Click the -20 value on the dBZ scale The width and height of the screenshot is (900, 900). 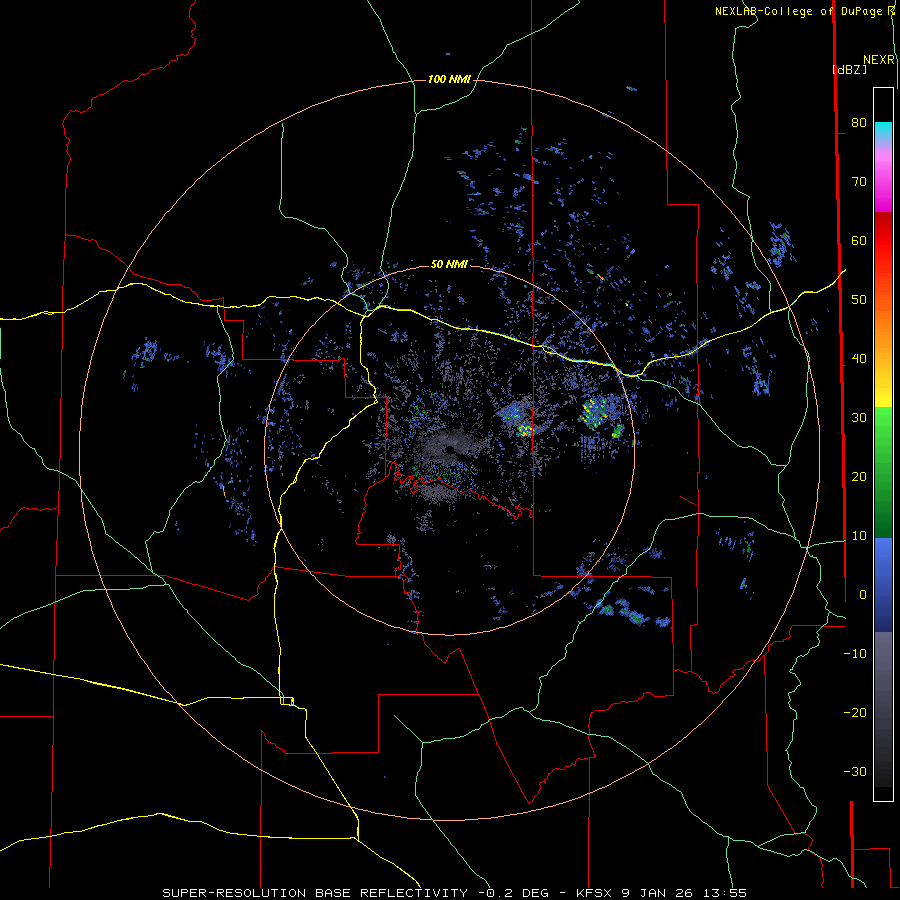[x=855, y=712]
